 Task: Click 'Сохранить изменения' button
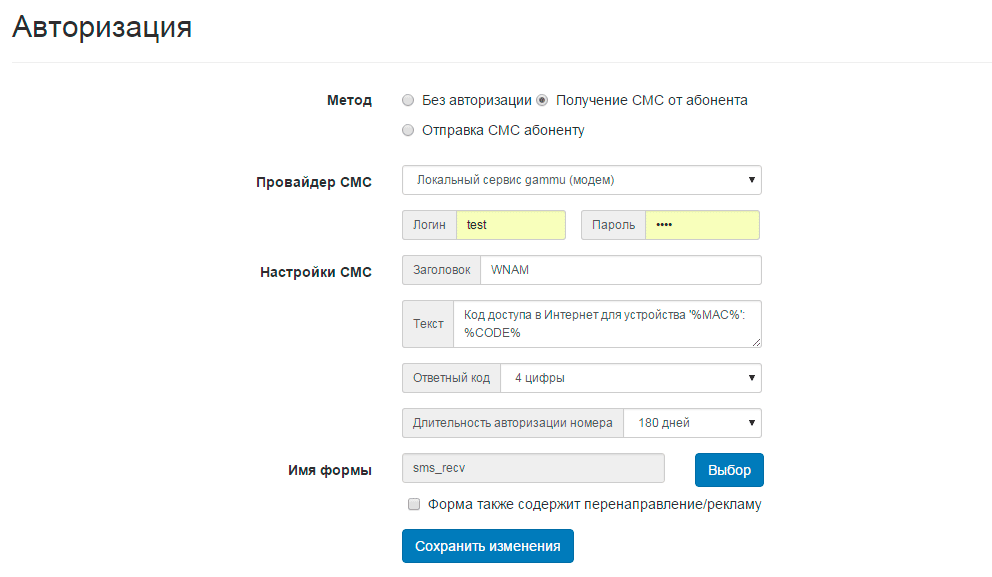point(488,546)
